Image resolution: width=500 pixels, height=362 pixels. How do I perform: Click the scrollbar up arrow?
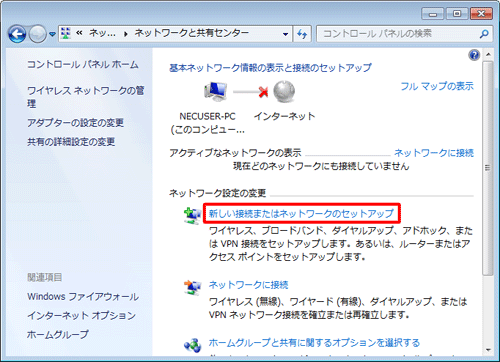coord(488,54)
